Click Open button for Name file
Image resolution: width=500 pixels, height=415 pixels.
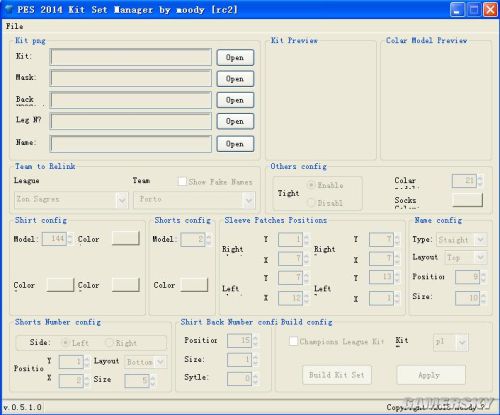pos(235,144)
